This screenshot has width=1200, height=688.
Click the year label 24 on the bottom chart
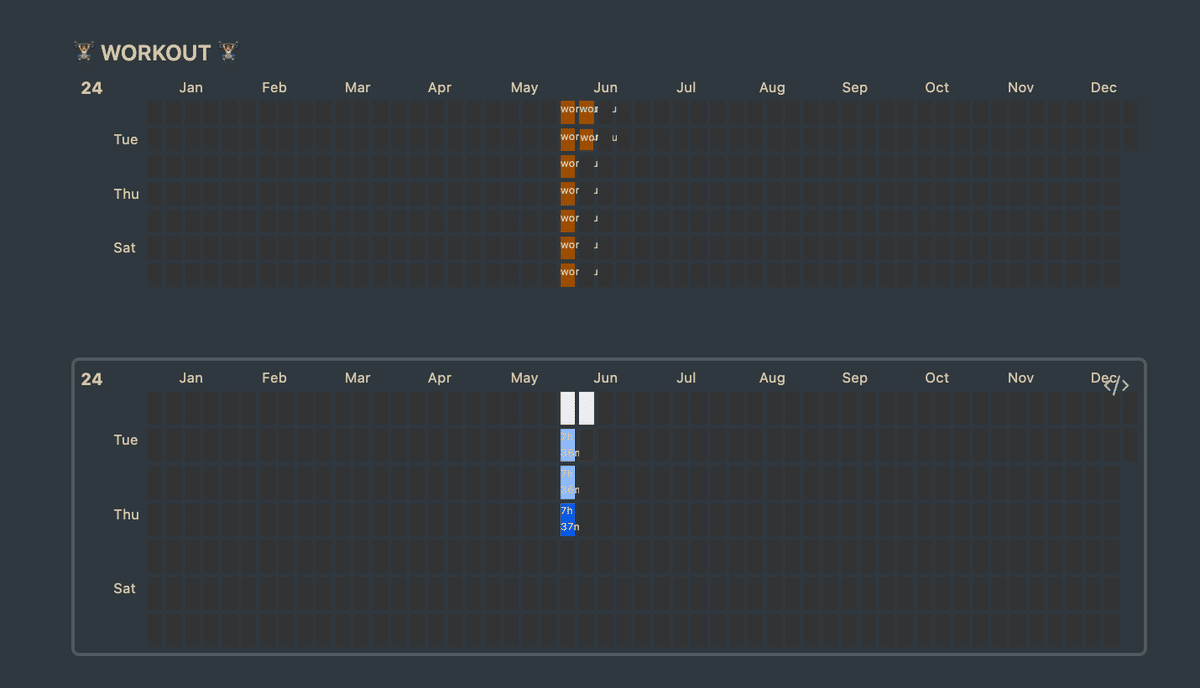pyautogui.click(x=91, y=379)
